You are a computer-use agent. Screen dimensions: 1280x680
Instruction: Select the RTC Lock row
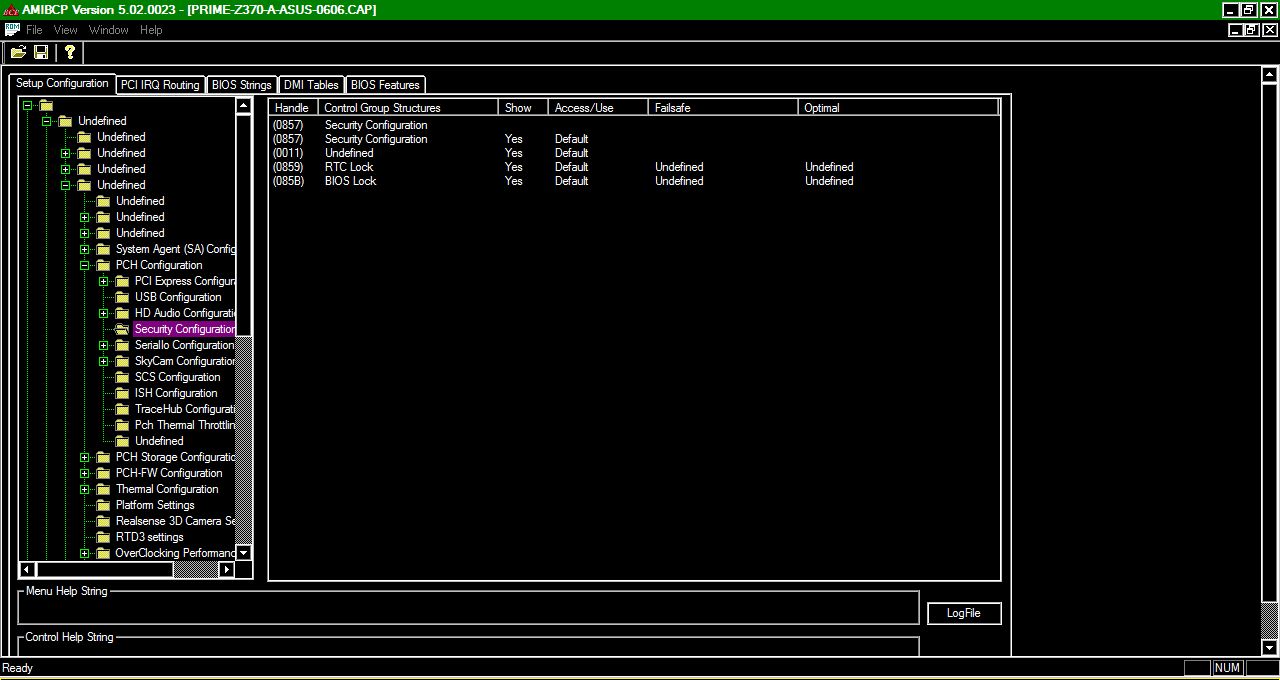634,167
